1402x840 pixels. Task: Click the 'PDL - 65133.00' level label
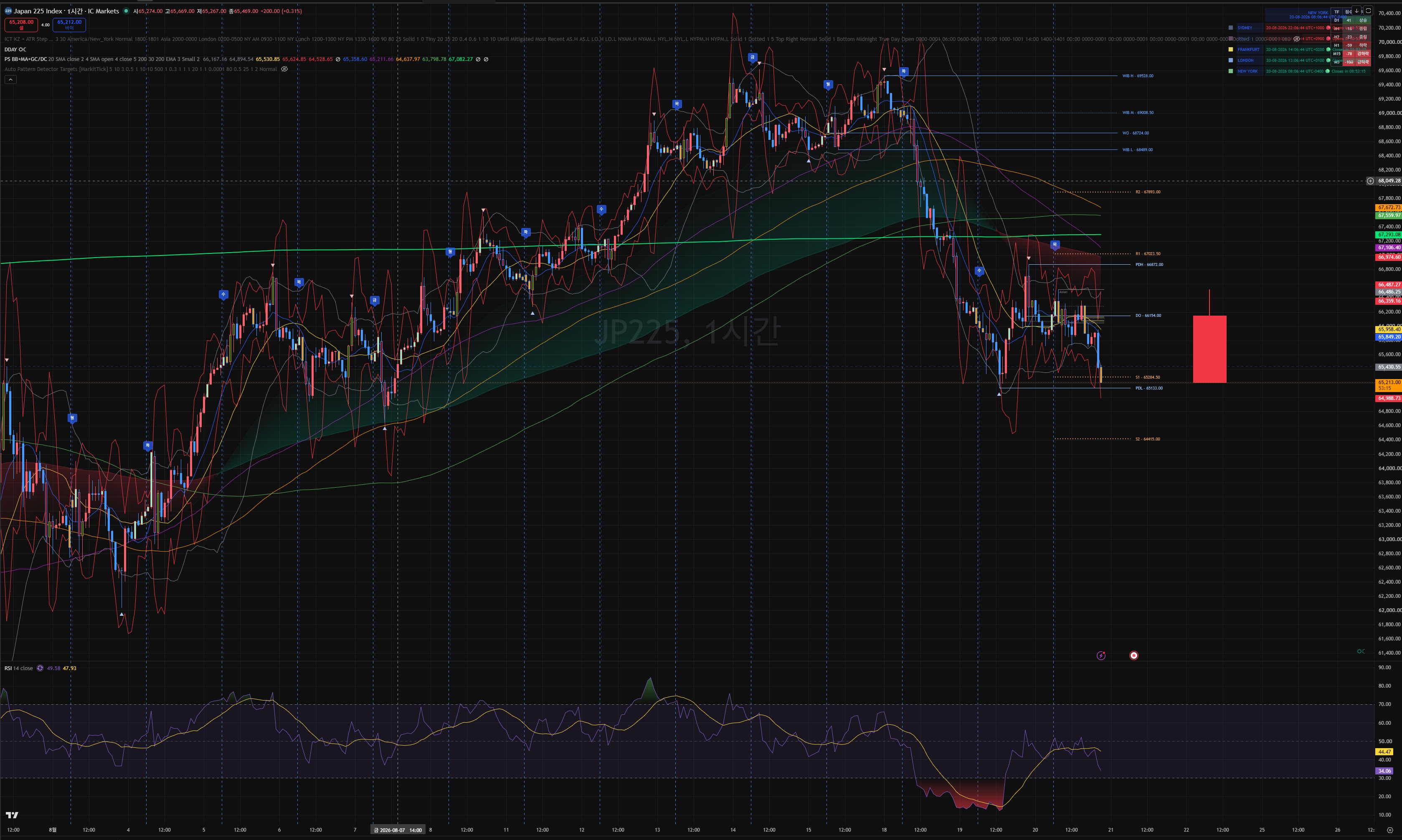1149,388
